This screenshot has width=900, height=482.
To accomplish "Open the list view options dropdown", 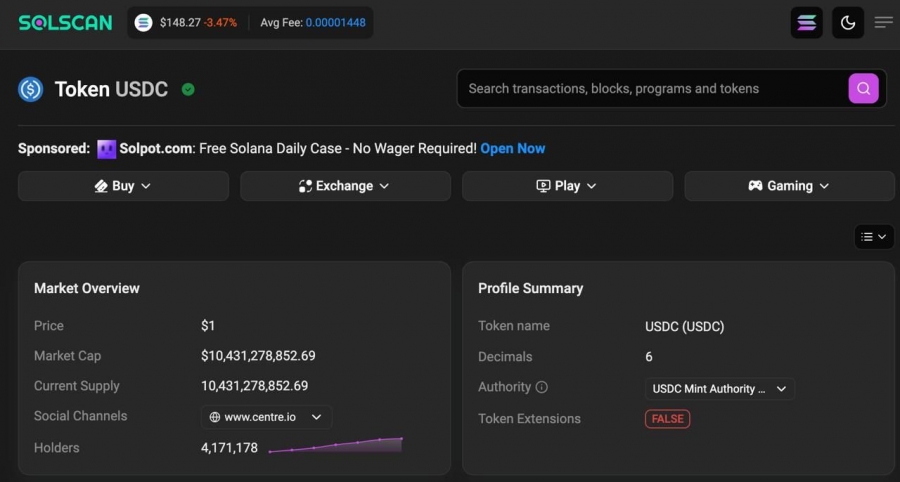I will tap(874, 237).
